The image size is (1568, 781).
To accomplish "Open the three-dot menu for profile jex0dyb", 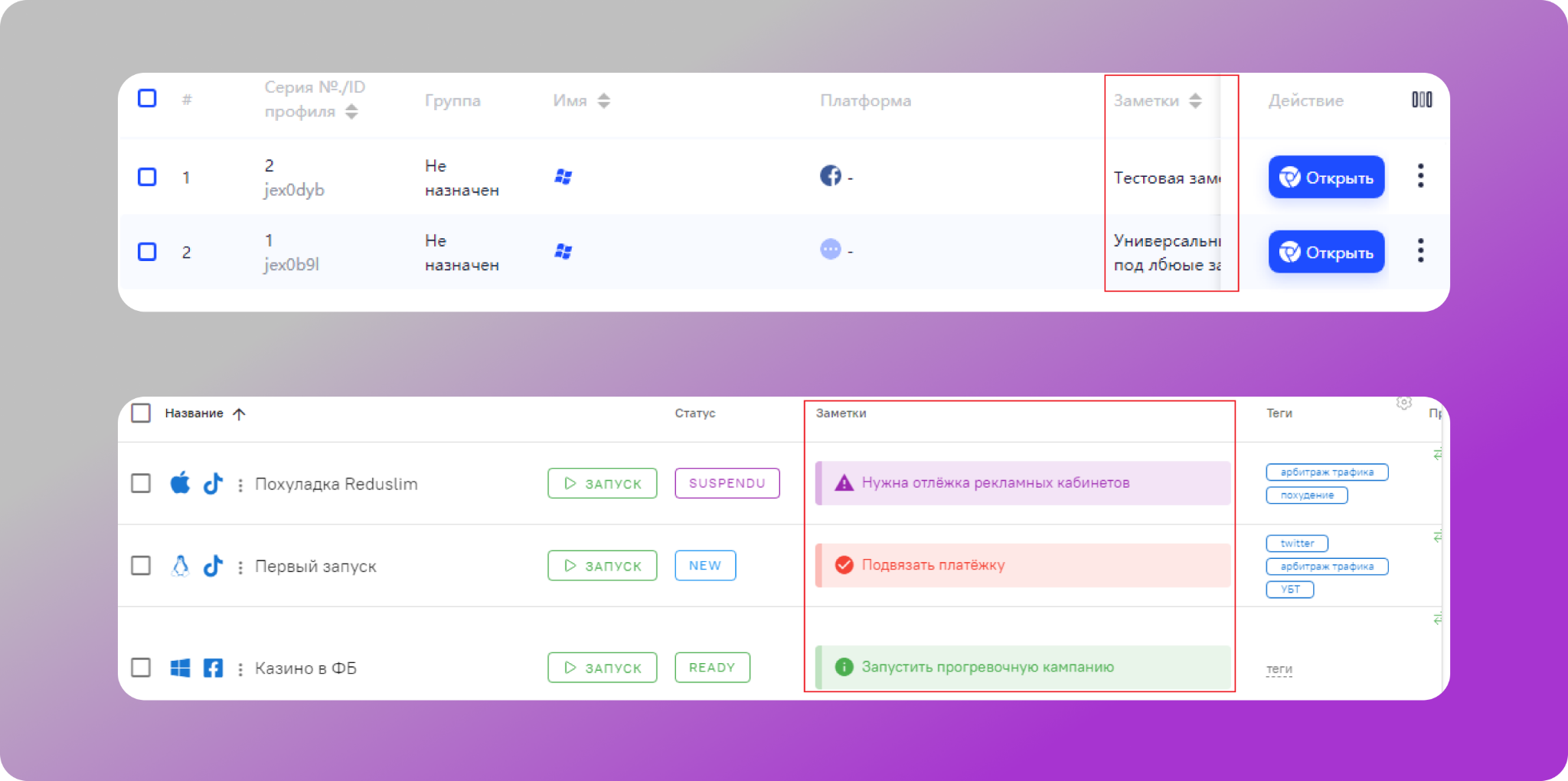I will point(1420,176).
